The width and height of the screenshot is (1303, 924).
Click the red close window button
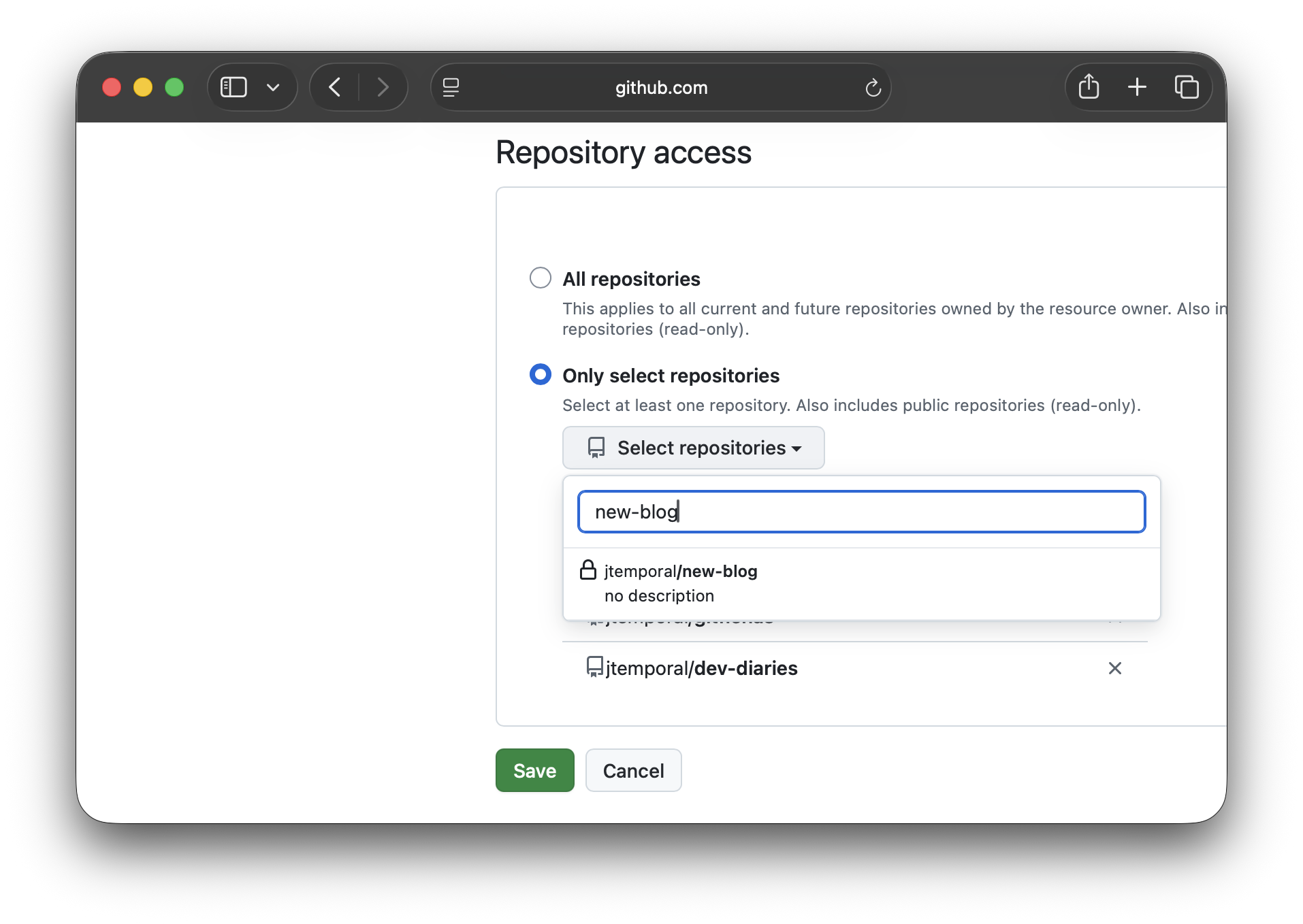pos(112,87)
